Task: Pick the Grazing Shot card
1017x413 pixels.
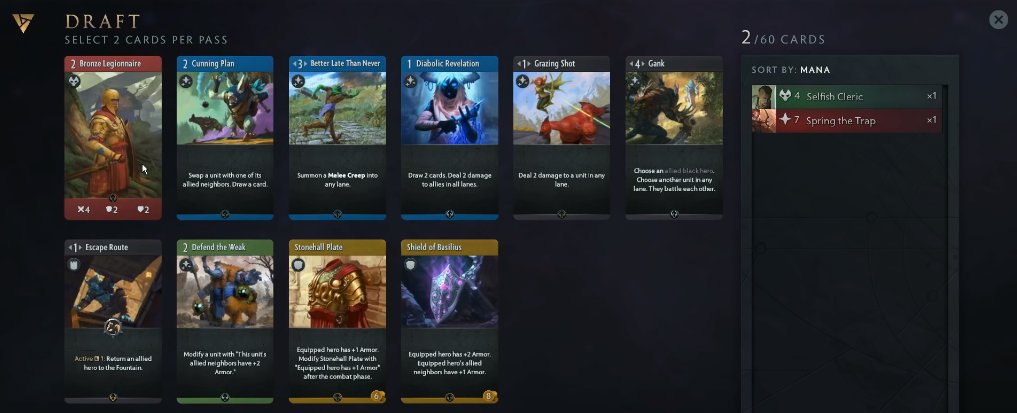Action: [x=562, y=137]
